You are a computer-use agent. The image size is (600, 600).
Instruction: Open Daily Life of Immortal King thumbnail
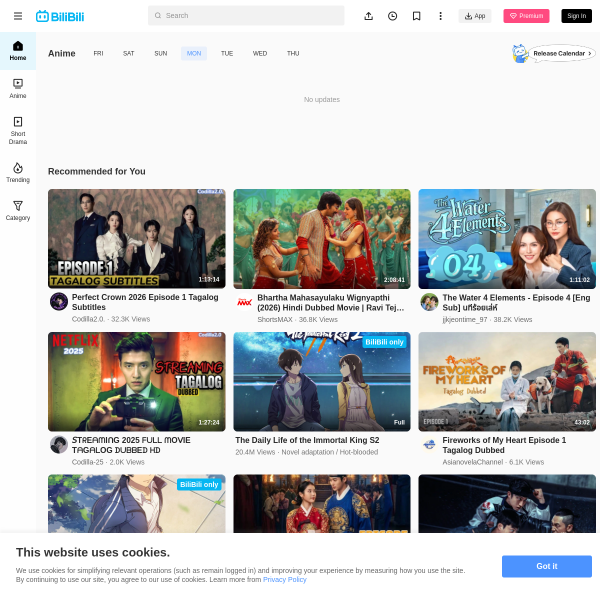tap(322, 382)
